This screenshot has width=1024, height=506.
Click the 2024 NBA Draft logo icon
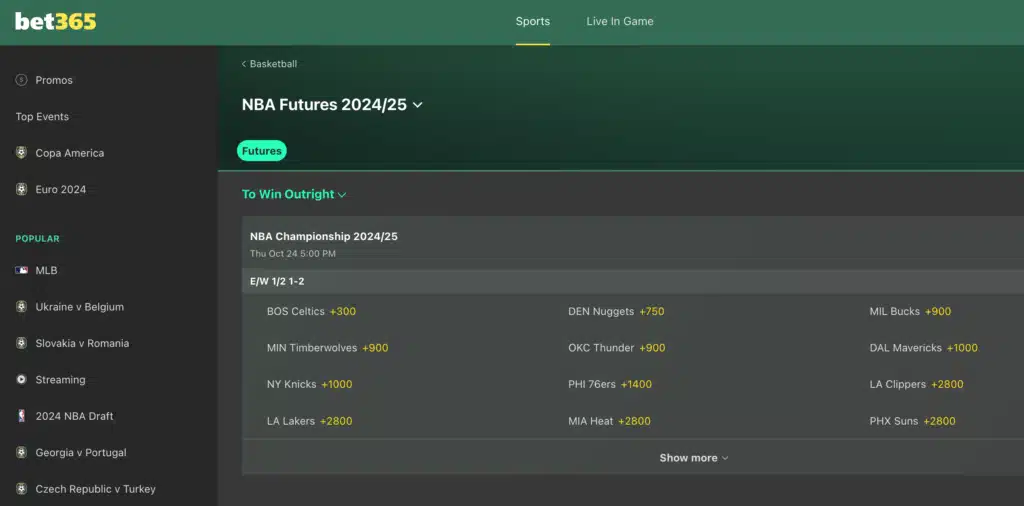coord(22,416)
